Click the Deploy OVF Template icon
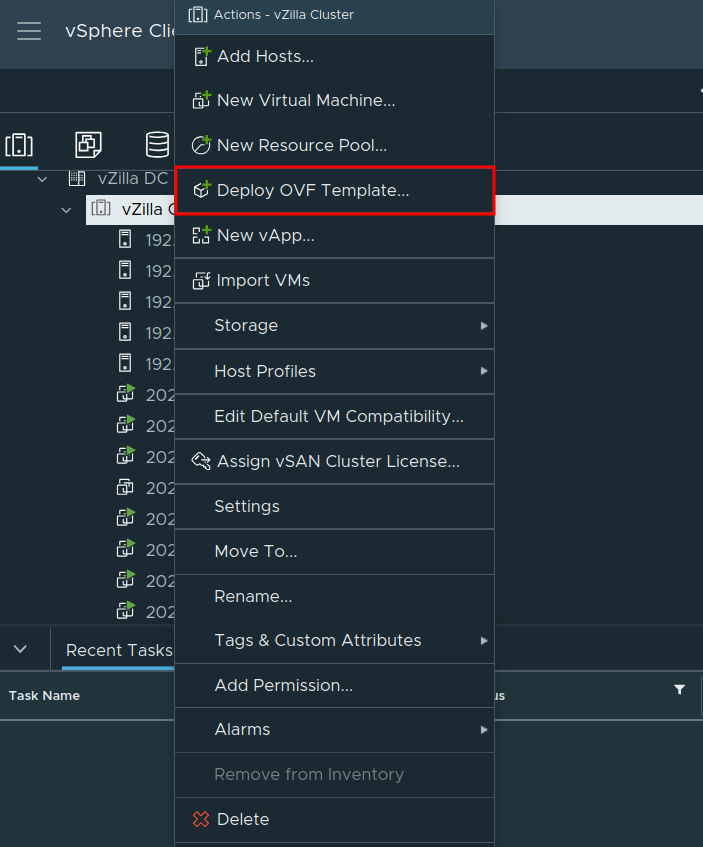Screen dimensions: 703x847 click(202, 190)
